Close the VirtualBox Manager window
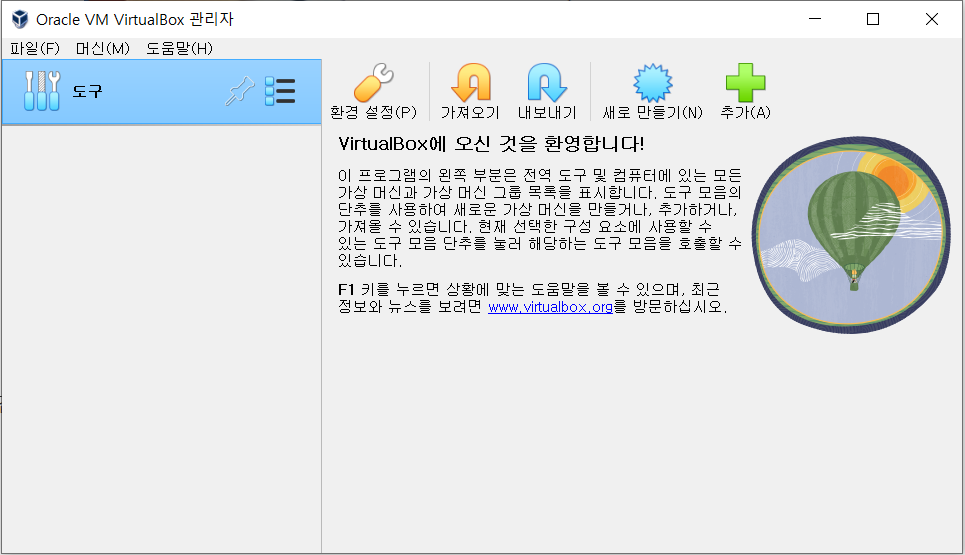Screen dimensions: 965x555 point(932,19)
